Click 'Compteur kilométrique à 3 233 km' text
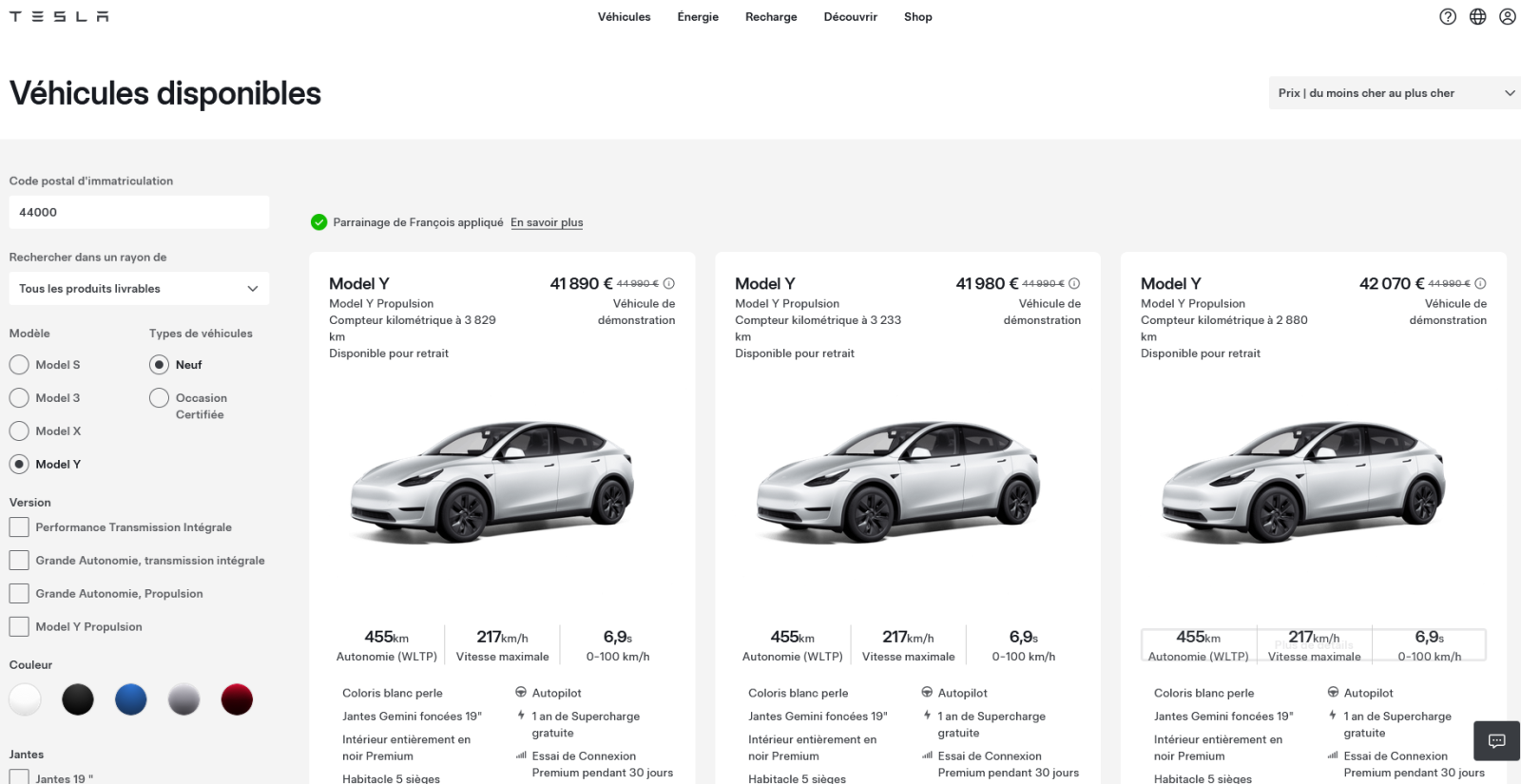 click(x=818, y=328)
